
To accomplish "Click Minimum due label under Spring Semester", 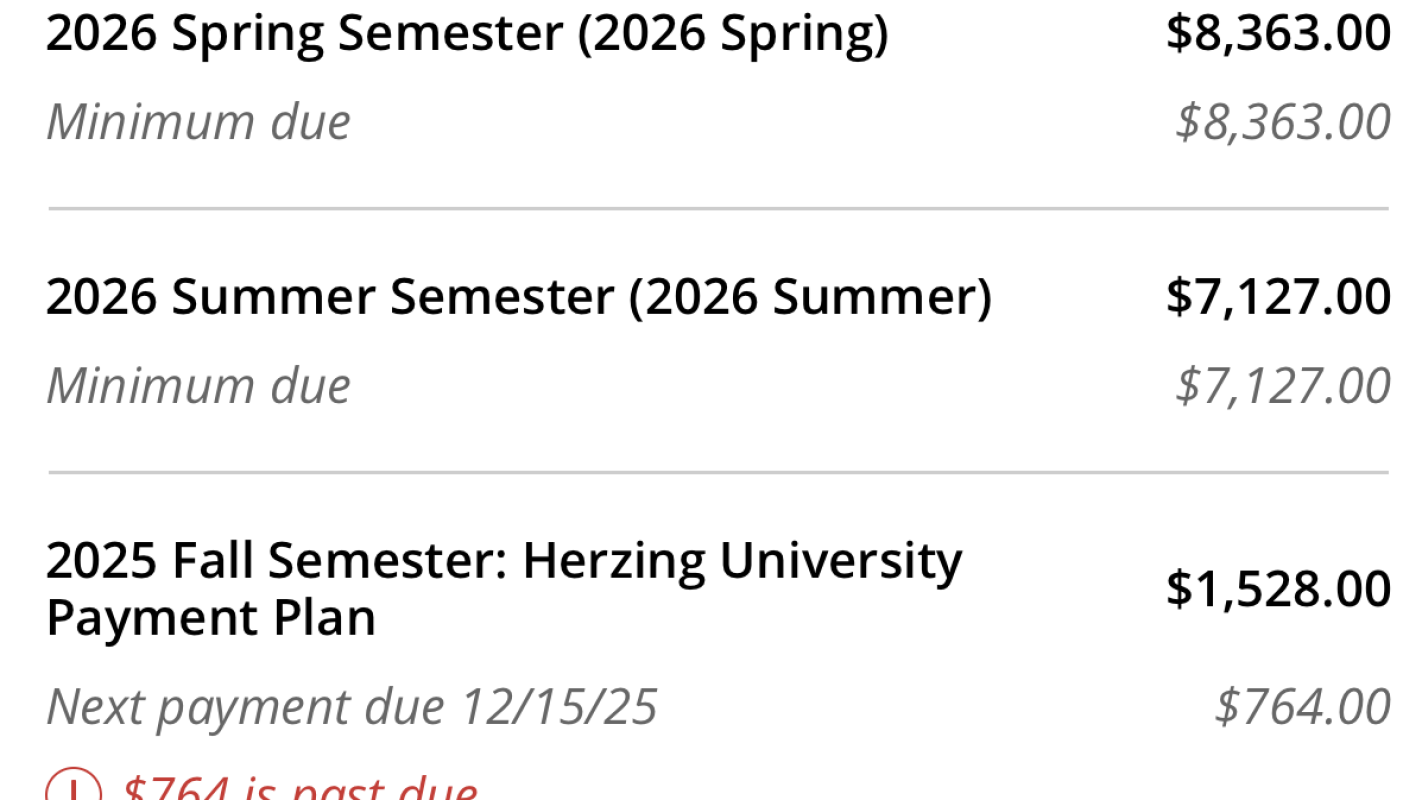I will (x=198, y=122).
